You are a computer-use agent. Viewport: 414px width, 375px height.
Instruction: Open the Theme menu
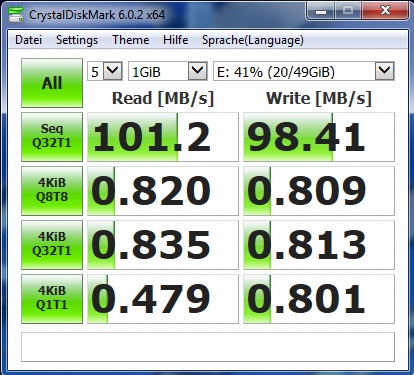pyautogui.click(x=131, y=40)
